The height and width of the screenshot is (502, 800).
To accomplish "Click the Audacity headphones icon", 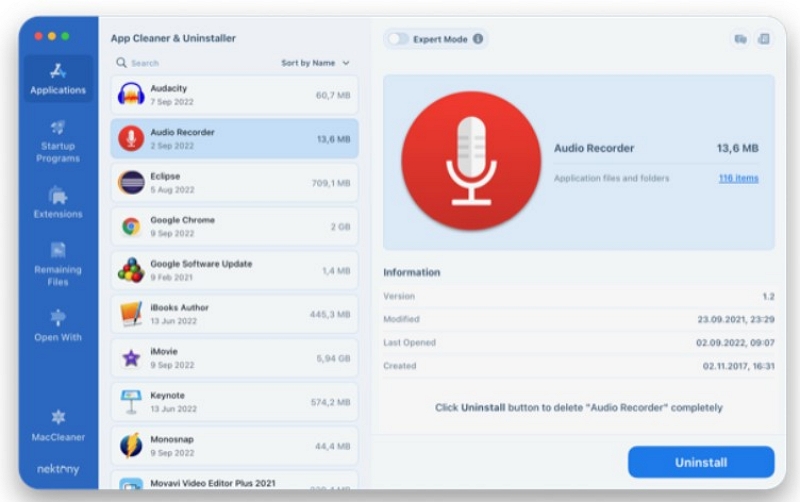I will 131,95.
